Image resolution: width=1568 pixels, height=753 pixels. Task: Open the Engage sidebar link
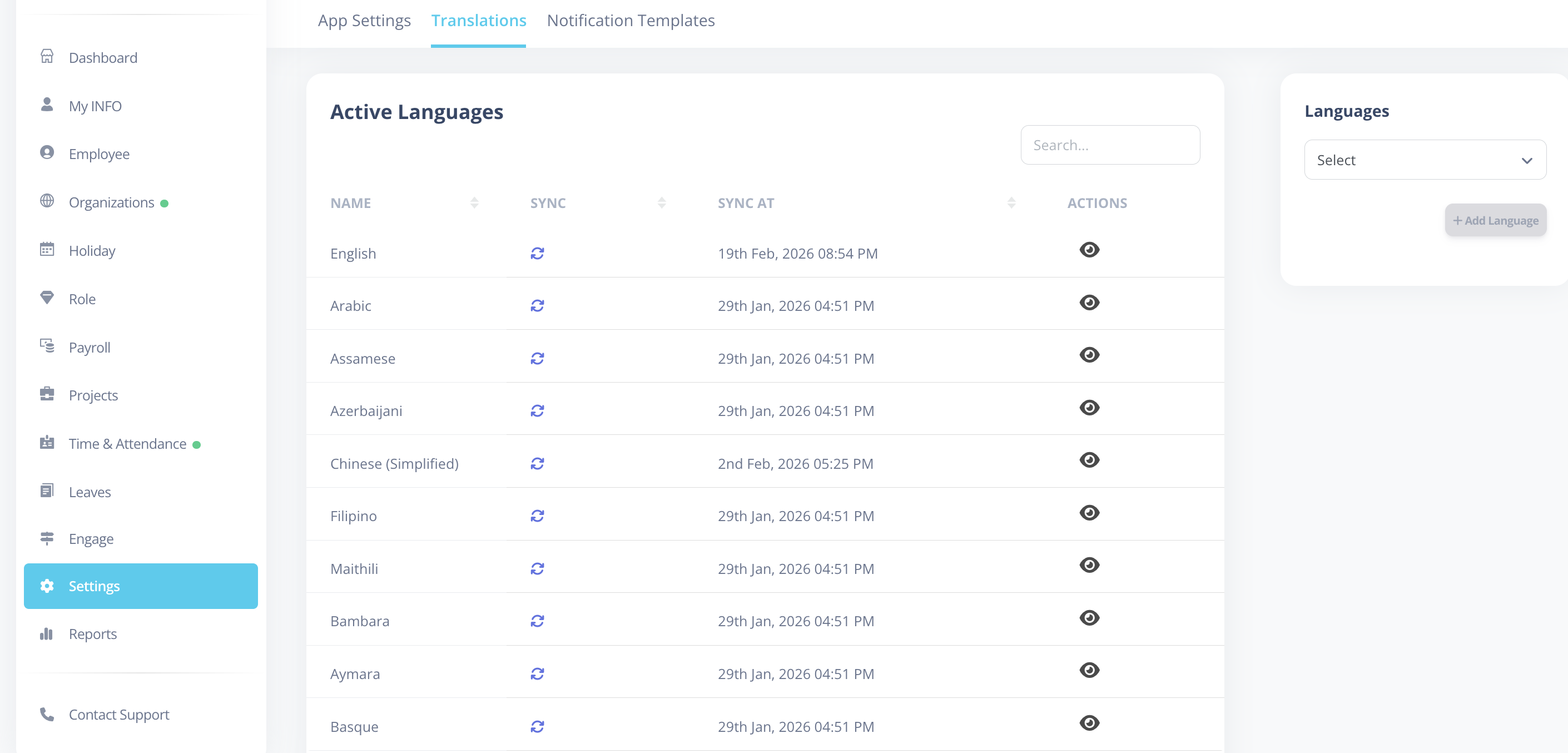coord(91,539)
